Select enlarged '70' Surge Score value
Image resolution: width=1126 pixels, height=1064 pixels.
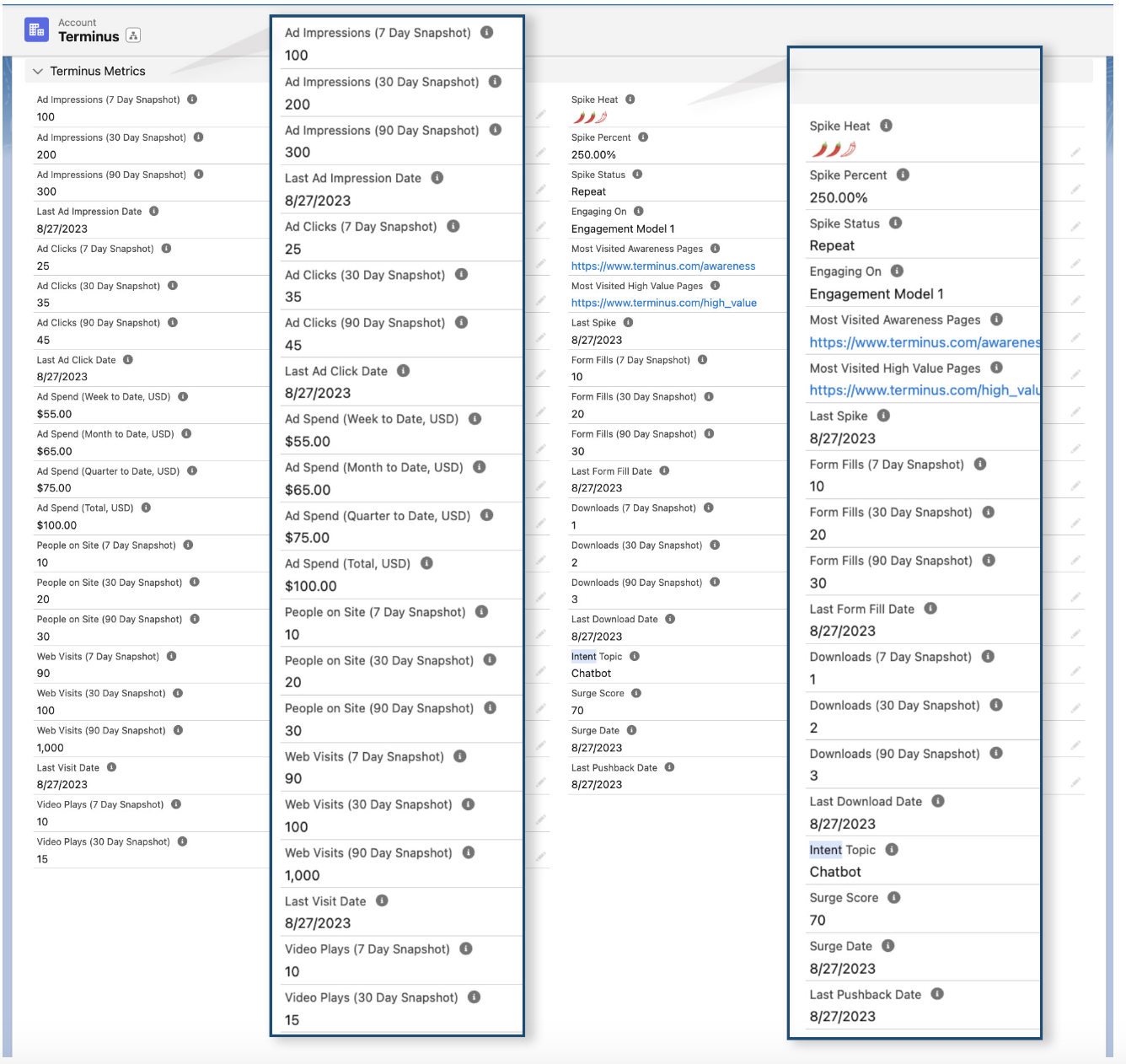coord(818,921)
